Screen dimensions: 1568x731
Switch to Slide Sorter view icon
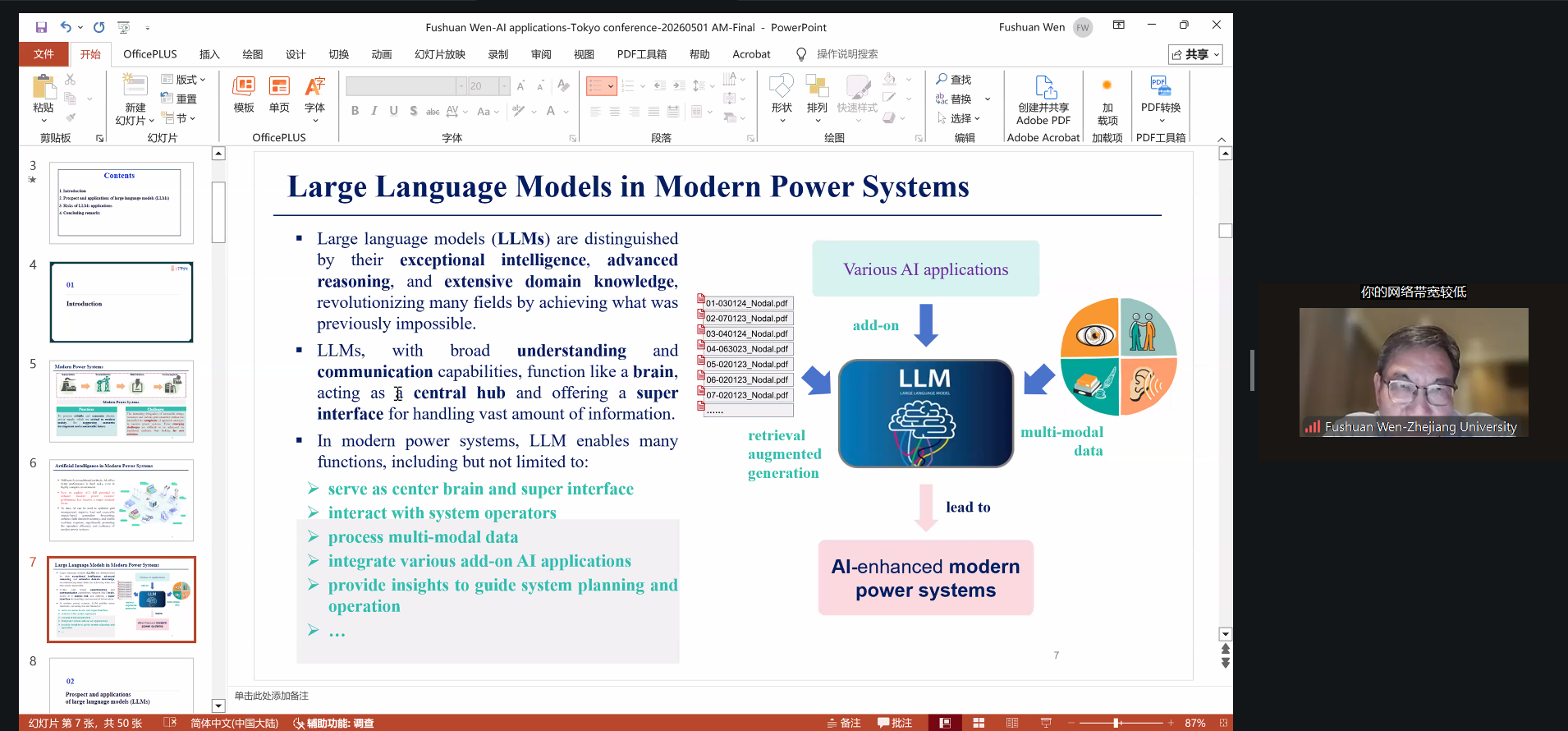tap(979, 723)
